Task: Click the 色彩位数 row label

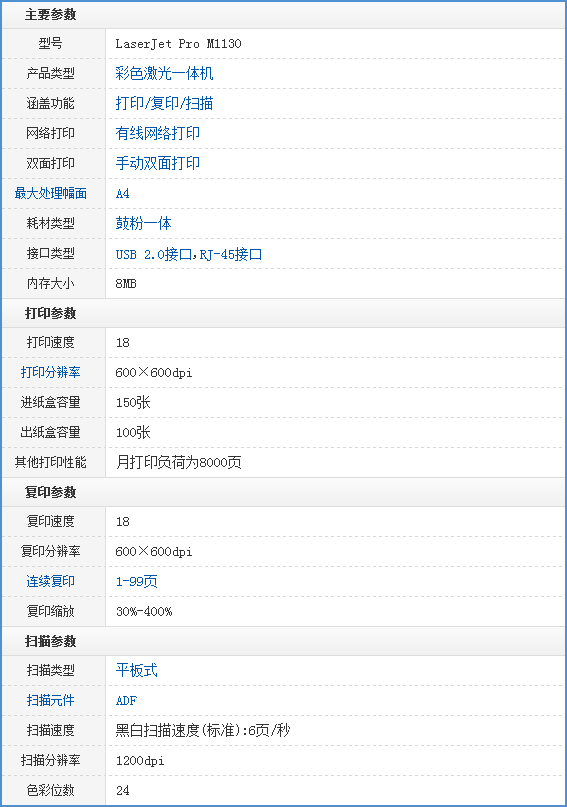Action: [x=50, y=790]
